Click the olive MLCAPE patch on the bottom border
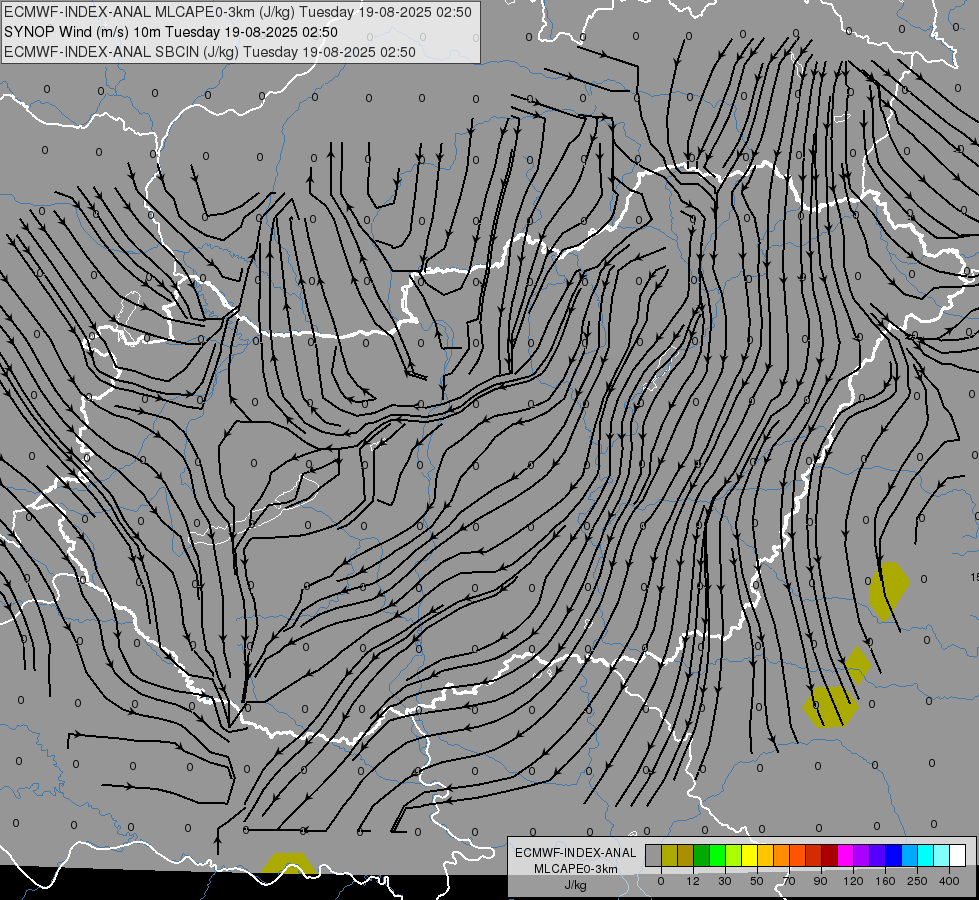This screenshot has height=900, width=979. coord(288,863)
